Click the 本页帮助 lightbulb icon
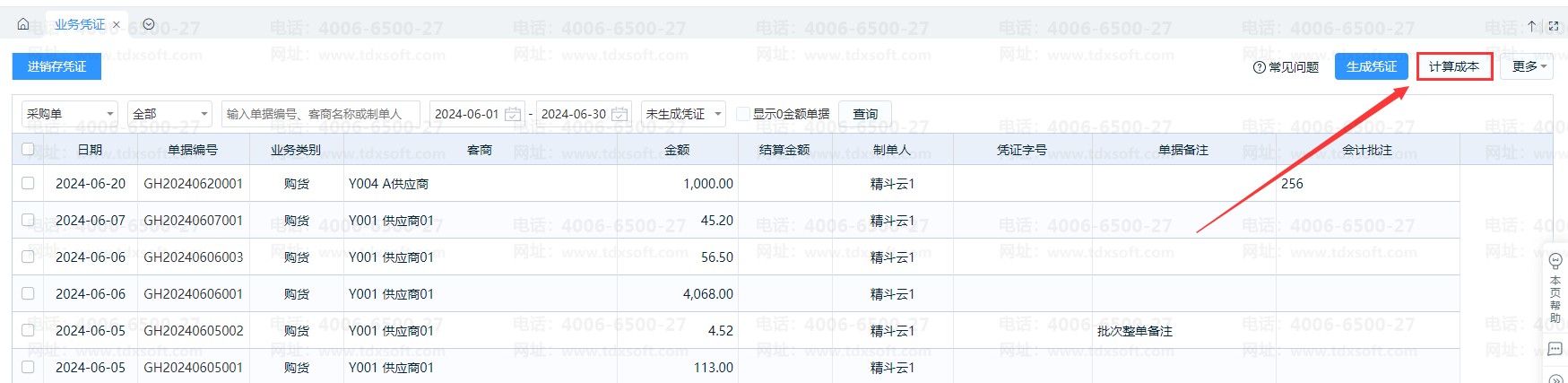Screen dimensions: 1568x383 pyautogui.click(x=1555, y=261)
